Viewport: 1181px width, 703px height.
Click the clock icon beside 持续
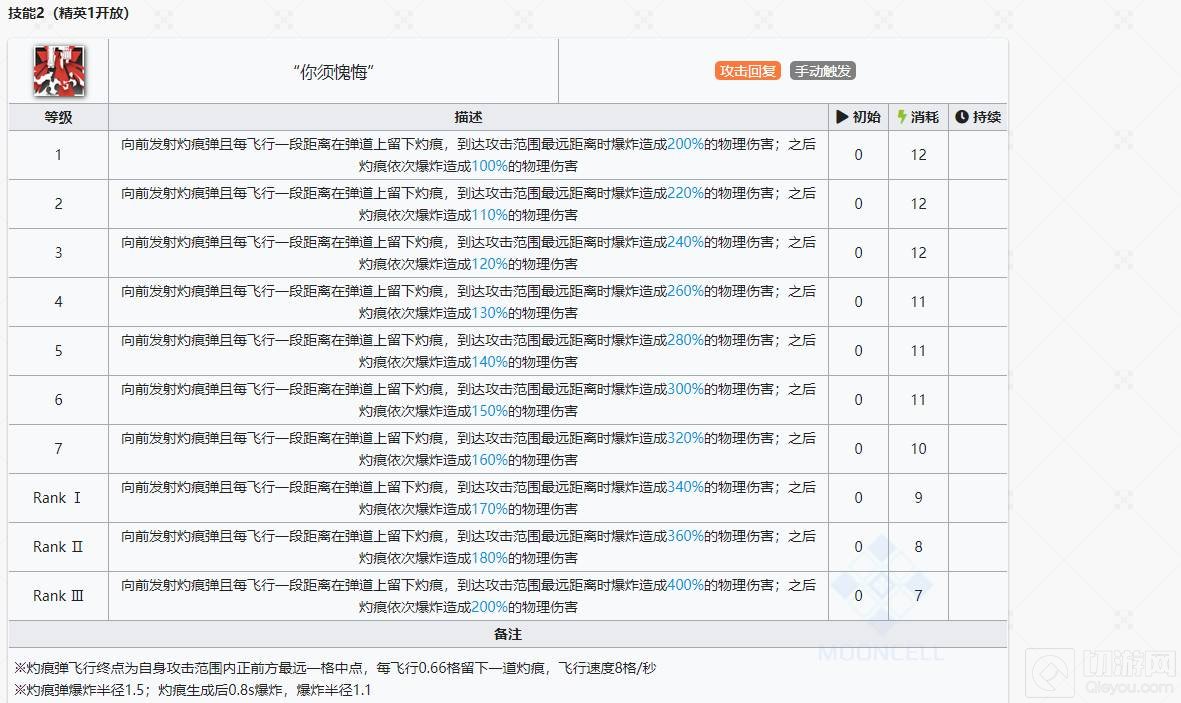tap(962, 117)
